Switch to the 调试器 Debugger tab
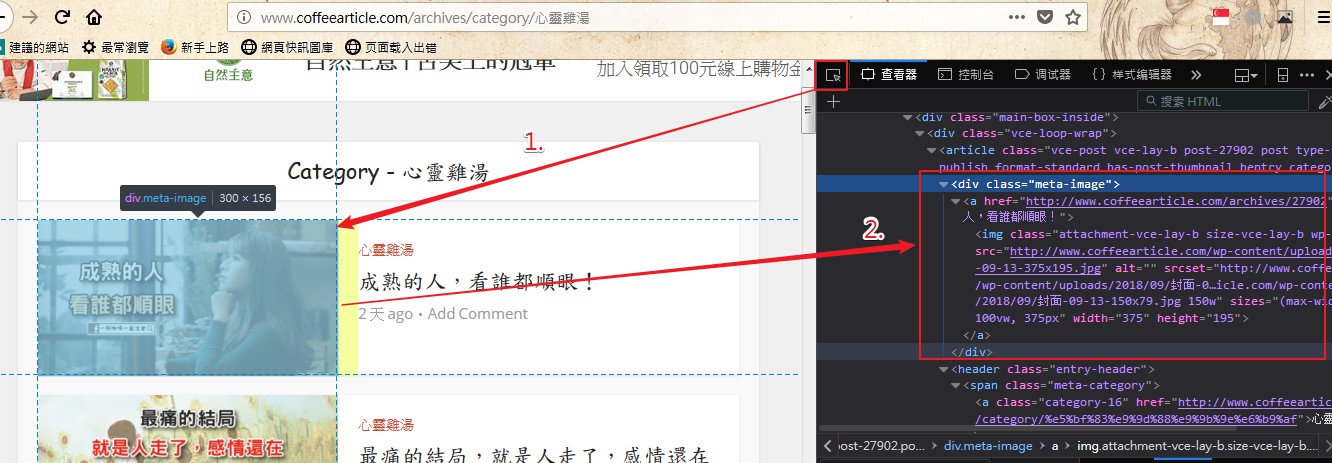The height and width of the screenshot is (463, 1332). (x=1042, y=75)
